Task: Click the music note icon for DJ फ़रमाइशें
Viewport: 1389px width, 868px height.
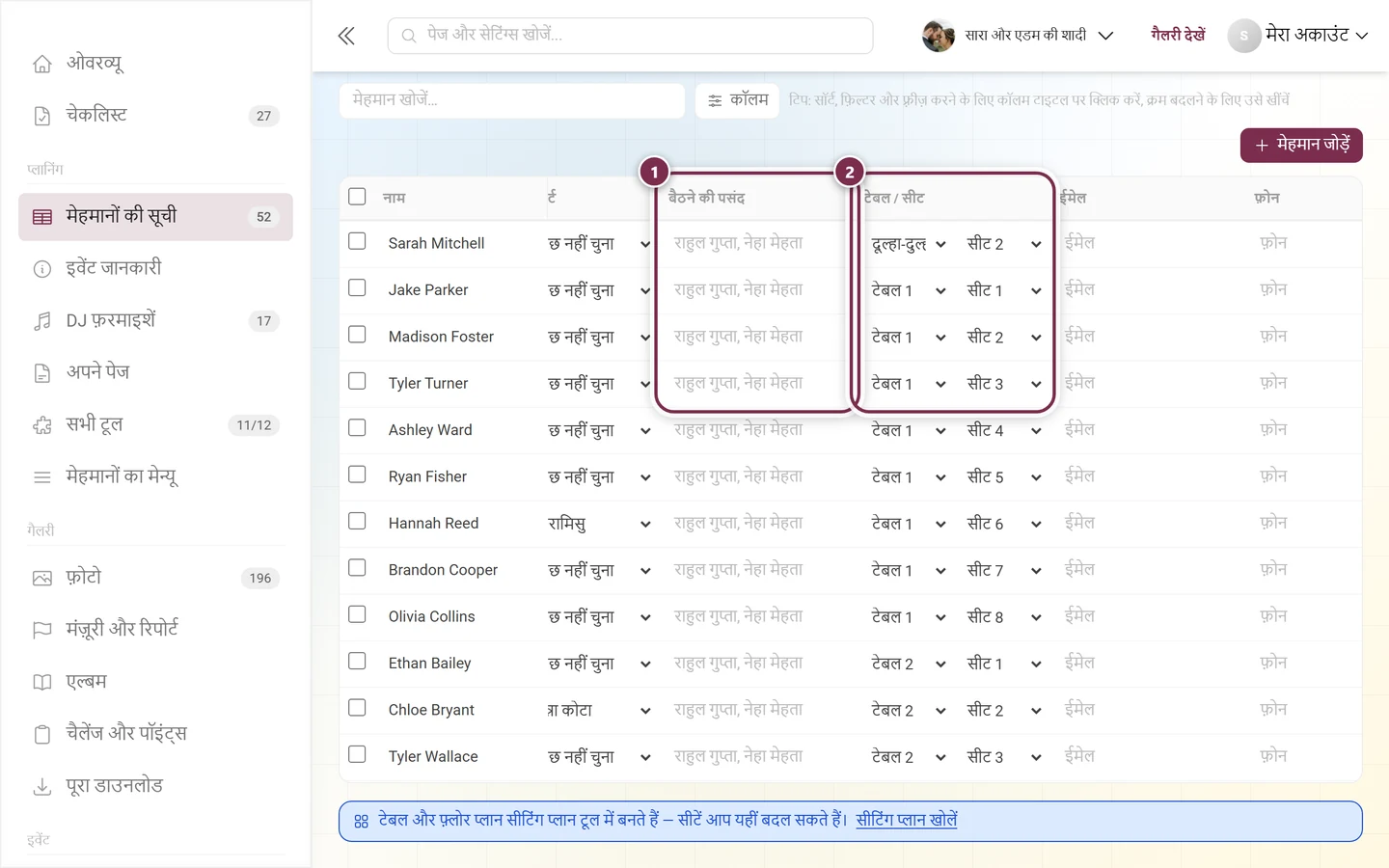Action: [42, 321]
